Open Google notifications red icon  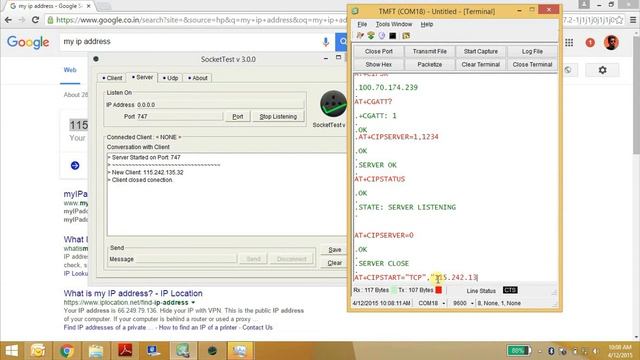pos(590,42)
